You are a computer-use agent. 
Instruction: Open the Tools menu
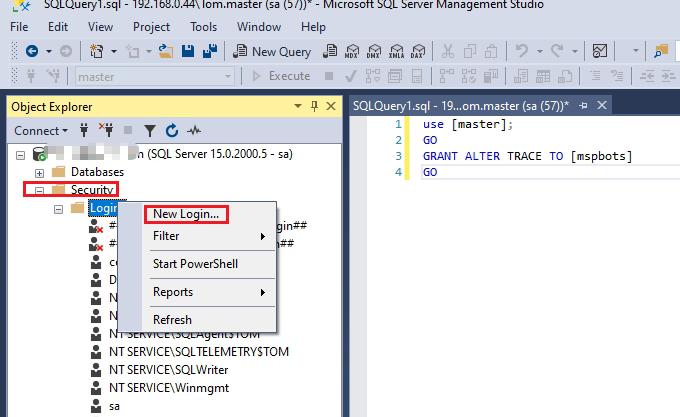[x=203, y=27]
